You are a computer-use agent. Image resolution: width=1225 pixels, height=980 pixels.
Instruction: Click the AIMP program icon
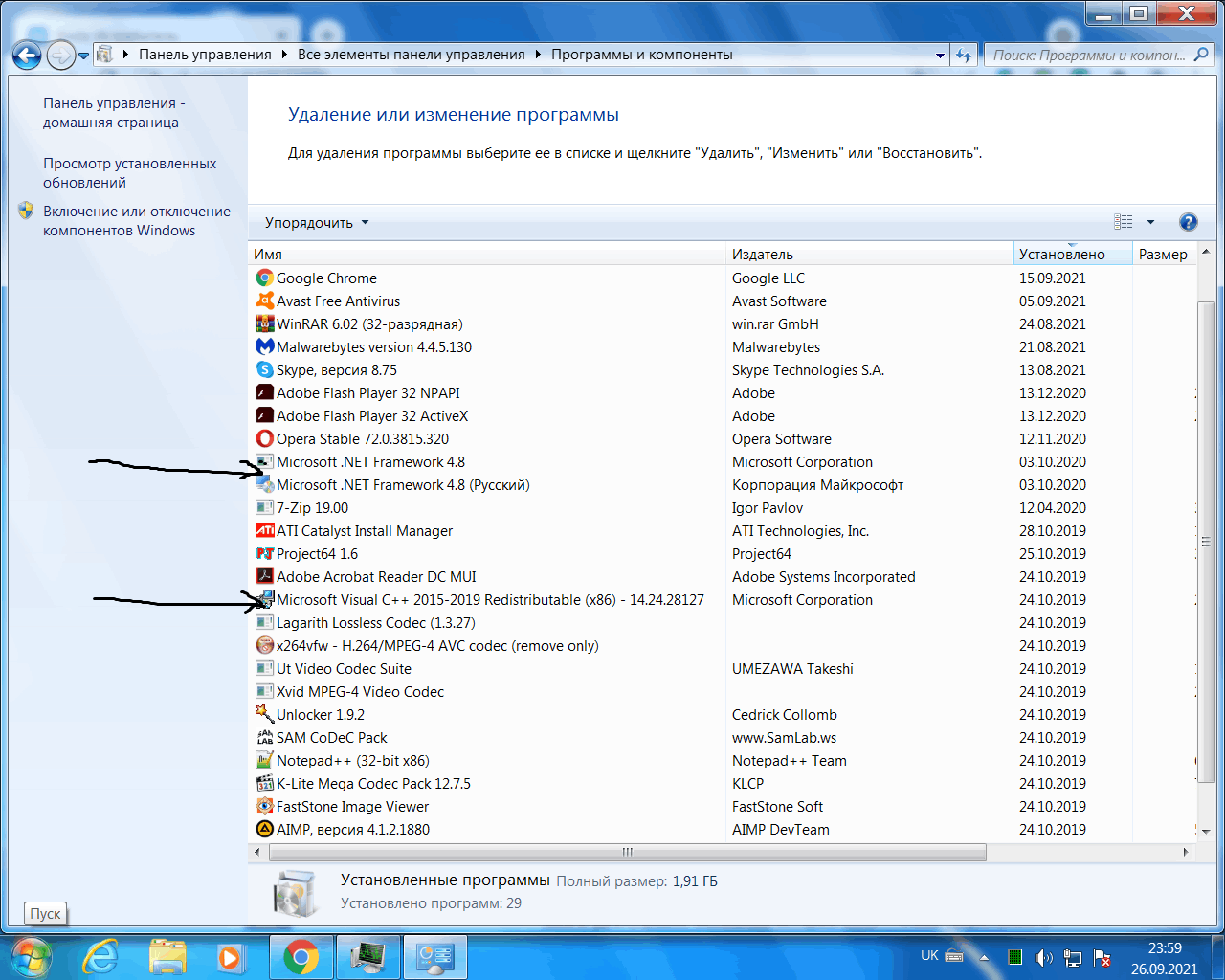(x=265, y=829)
